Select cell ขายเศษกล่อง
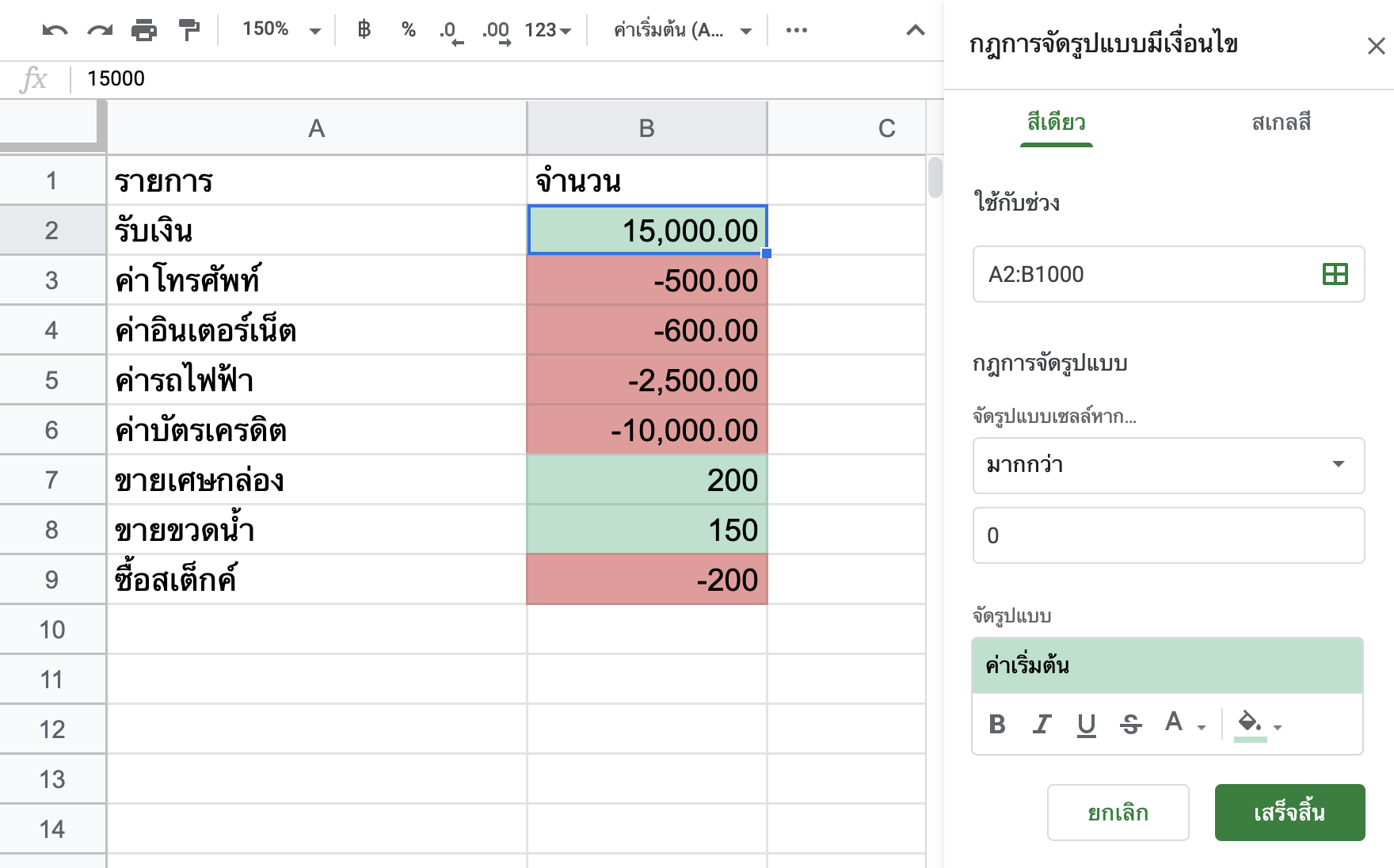 tap(317, 480)
